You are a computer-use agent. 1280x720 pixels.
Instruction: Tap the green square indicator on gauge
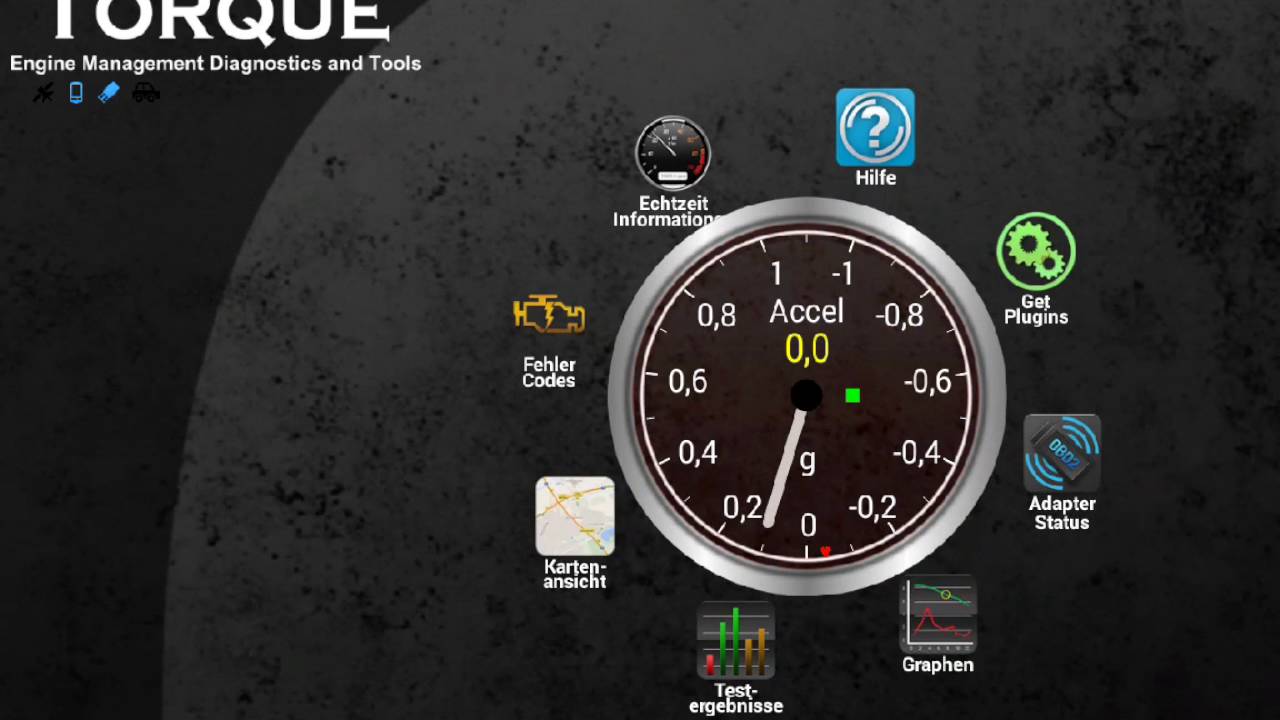coord(852,396)
